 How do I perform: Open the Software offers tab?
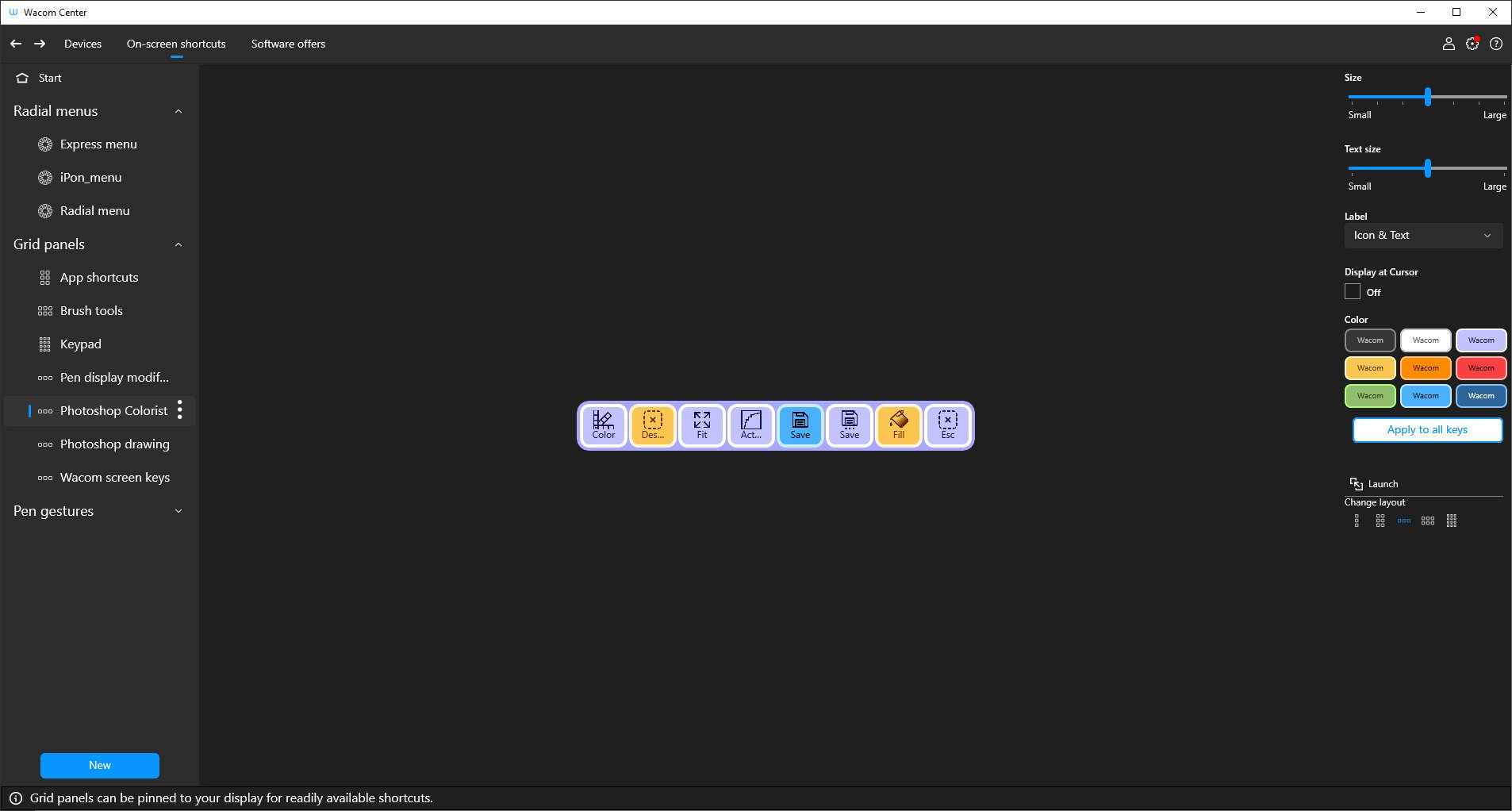click(x=288, y=44)
